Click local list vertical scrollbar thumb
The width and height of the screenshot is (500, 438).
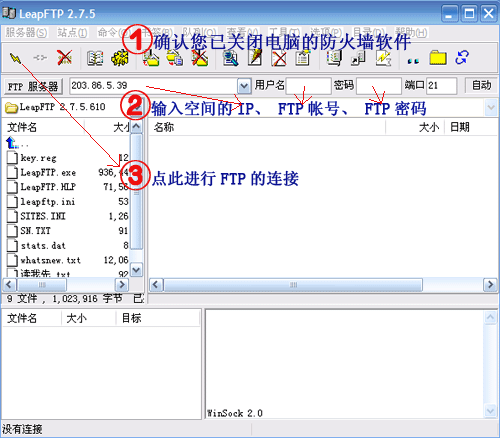click(136, 192)
